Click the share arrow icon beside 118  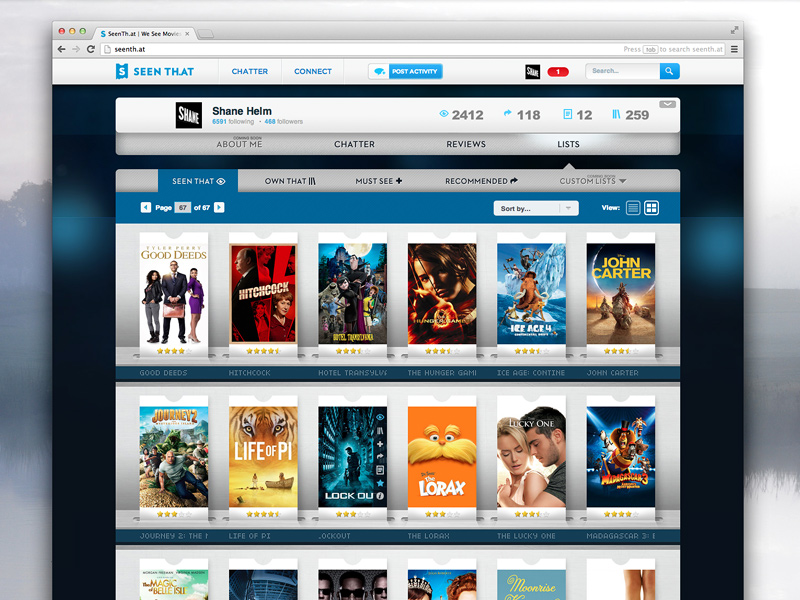click(507, 113)
